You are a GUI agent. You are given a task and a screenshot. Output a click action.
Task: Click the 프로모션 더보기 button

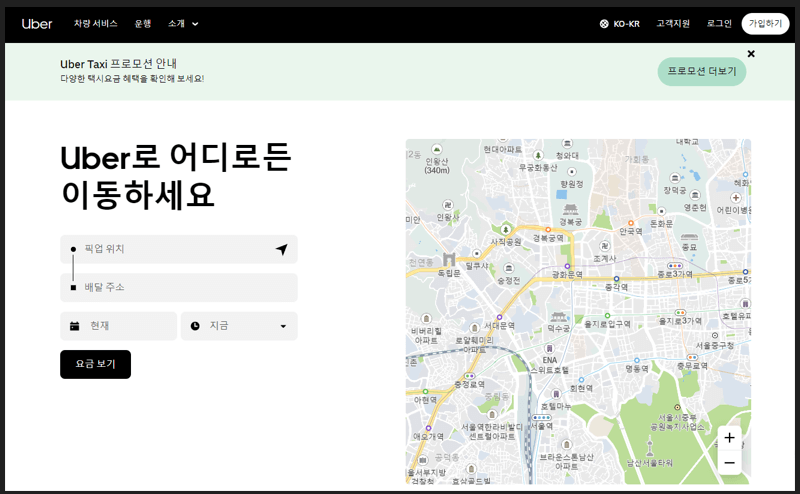[x=702, y=71]
